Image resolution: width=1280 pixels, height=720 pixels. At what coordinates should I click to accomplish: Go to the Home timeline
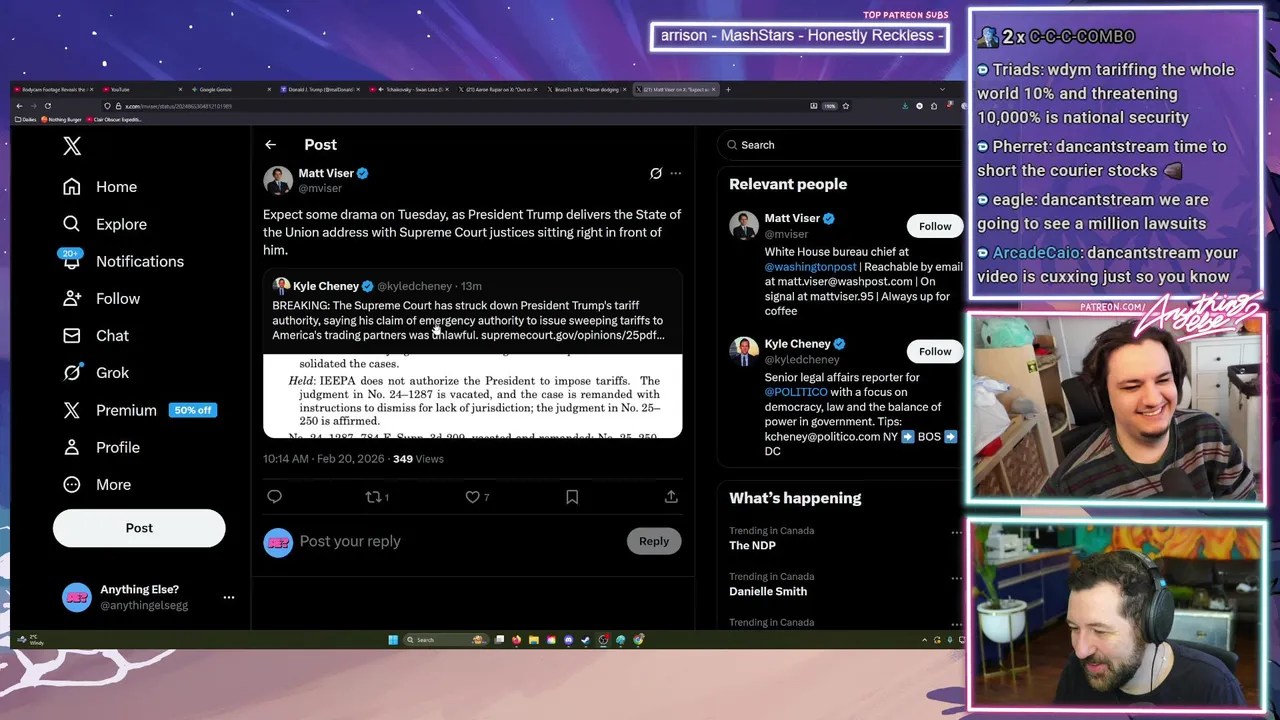[99, 187]
